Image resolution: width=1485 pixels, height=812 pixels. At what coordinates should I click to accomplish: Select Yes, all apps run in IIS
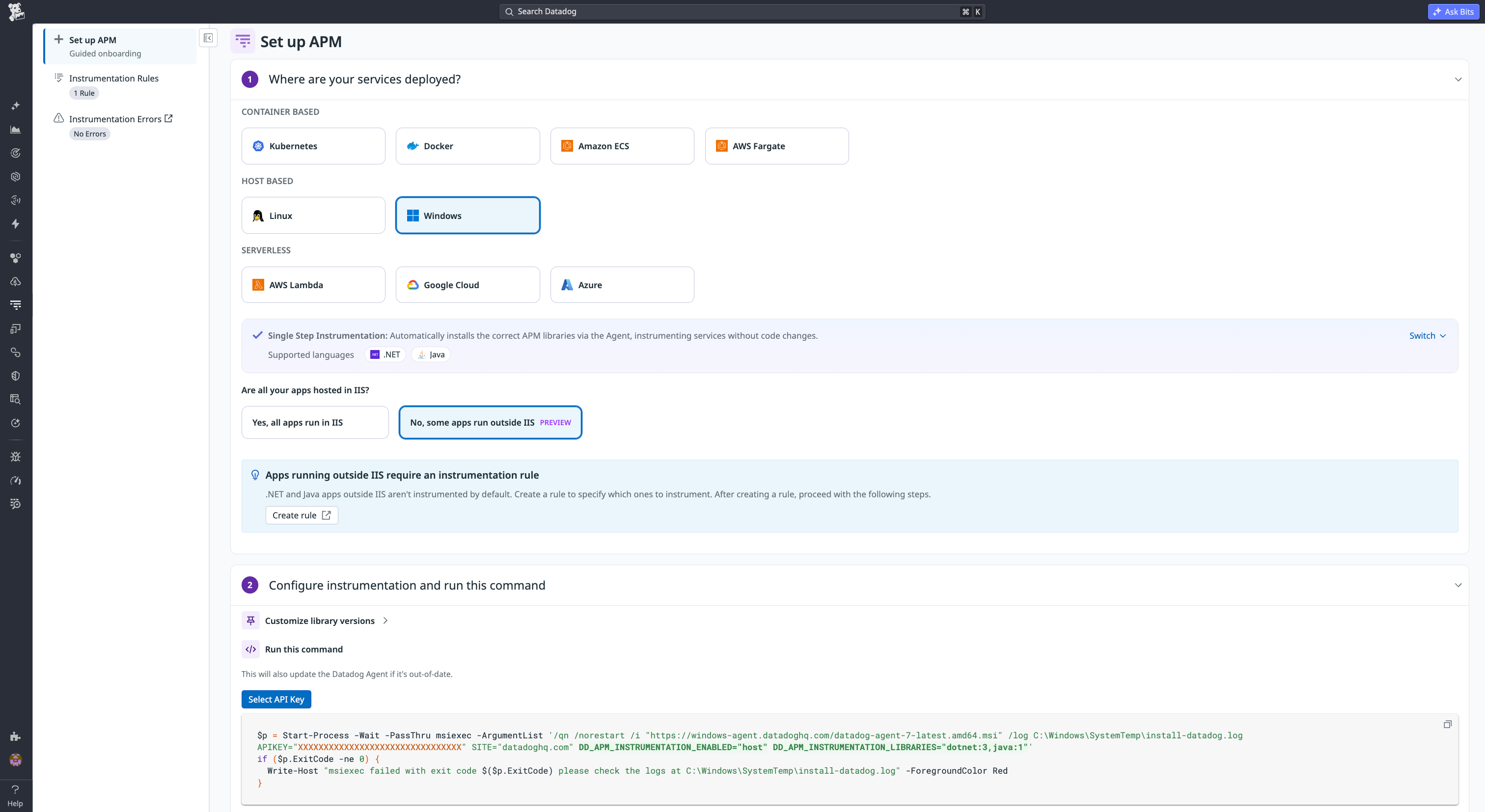point(315,422)
